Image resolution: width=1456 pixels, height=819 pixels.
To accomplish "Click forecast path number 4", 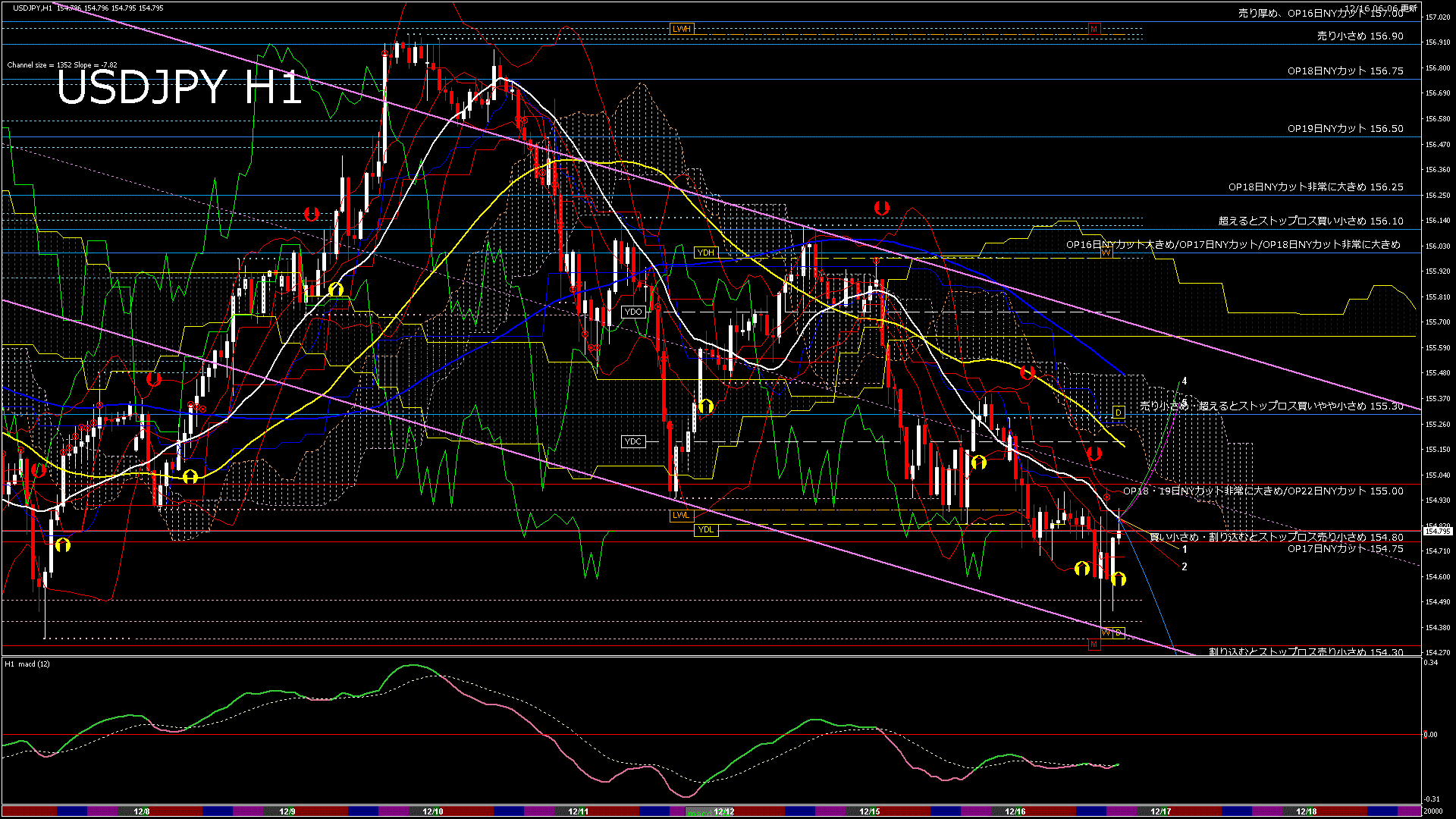I will tap(1185, 381).
